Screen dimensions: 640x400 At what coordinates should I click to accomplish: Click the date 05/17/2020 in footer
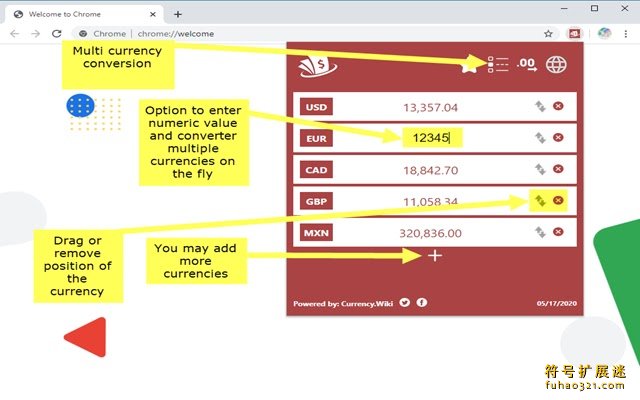click(x=557, y=303)
